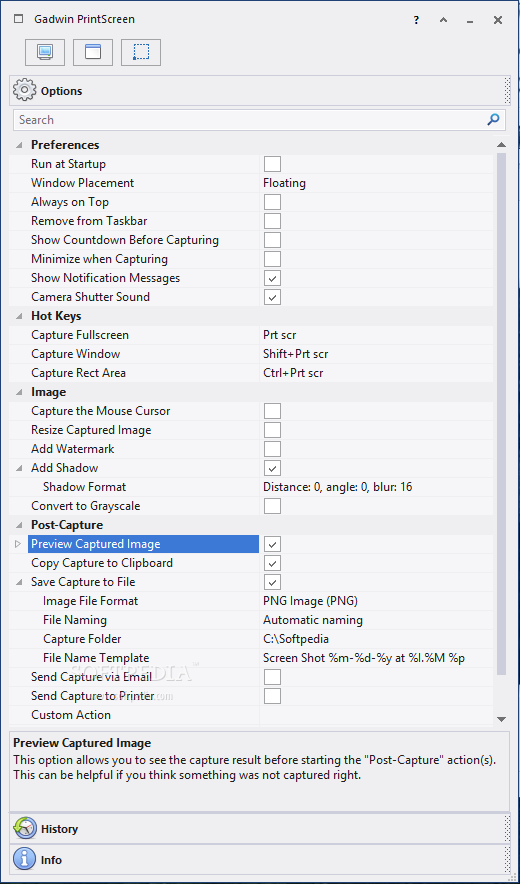Select the Capture Fullscreen hot key row
520x884 pixels.
click(x=252, y=335)
